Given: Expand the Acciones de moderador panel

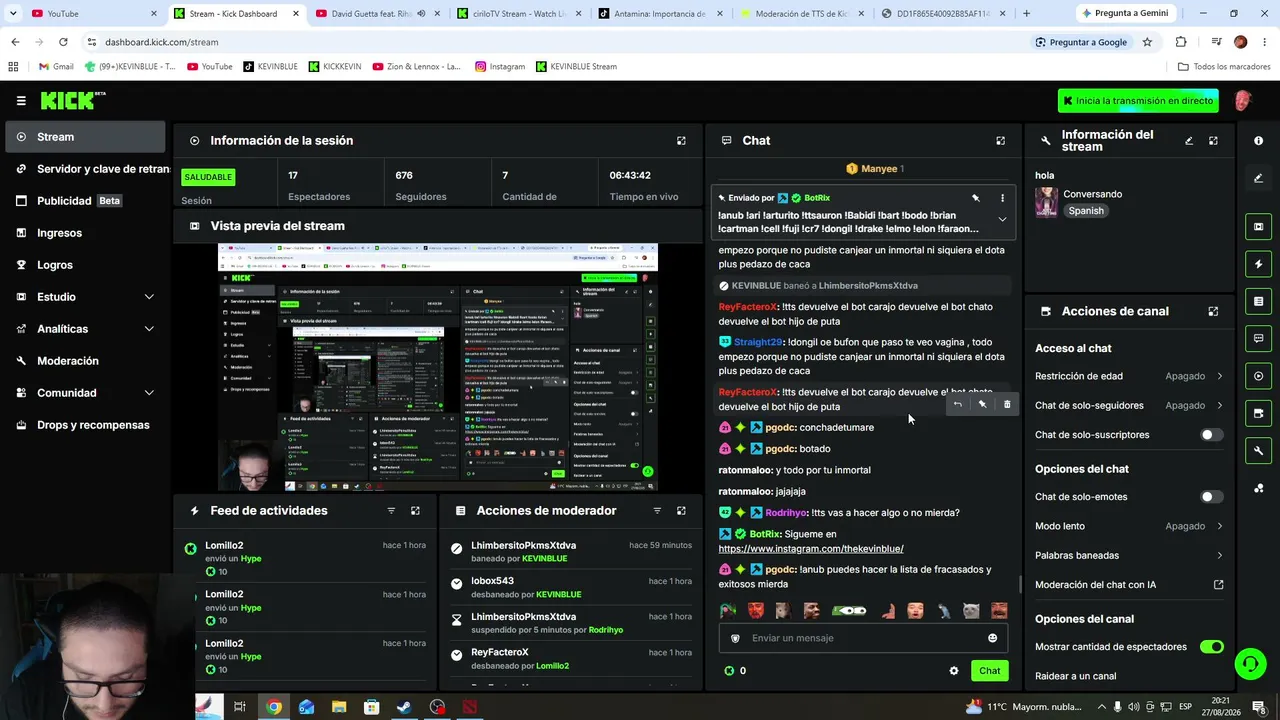Looking at the screenshot, I should [x=681, y=511].
